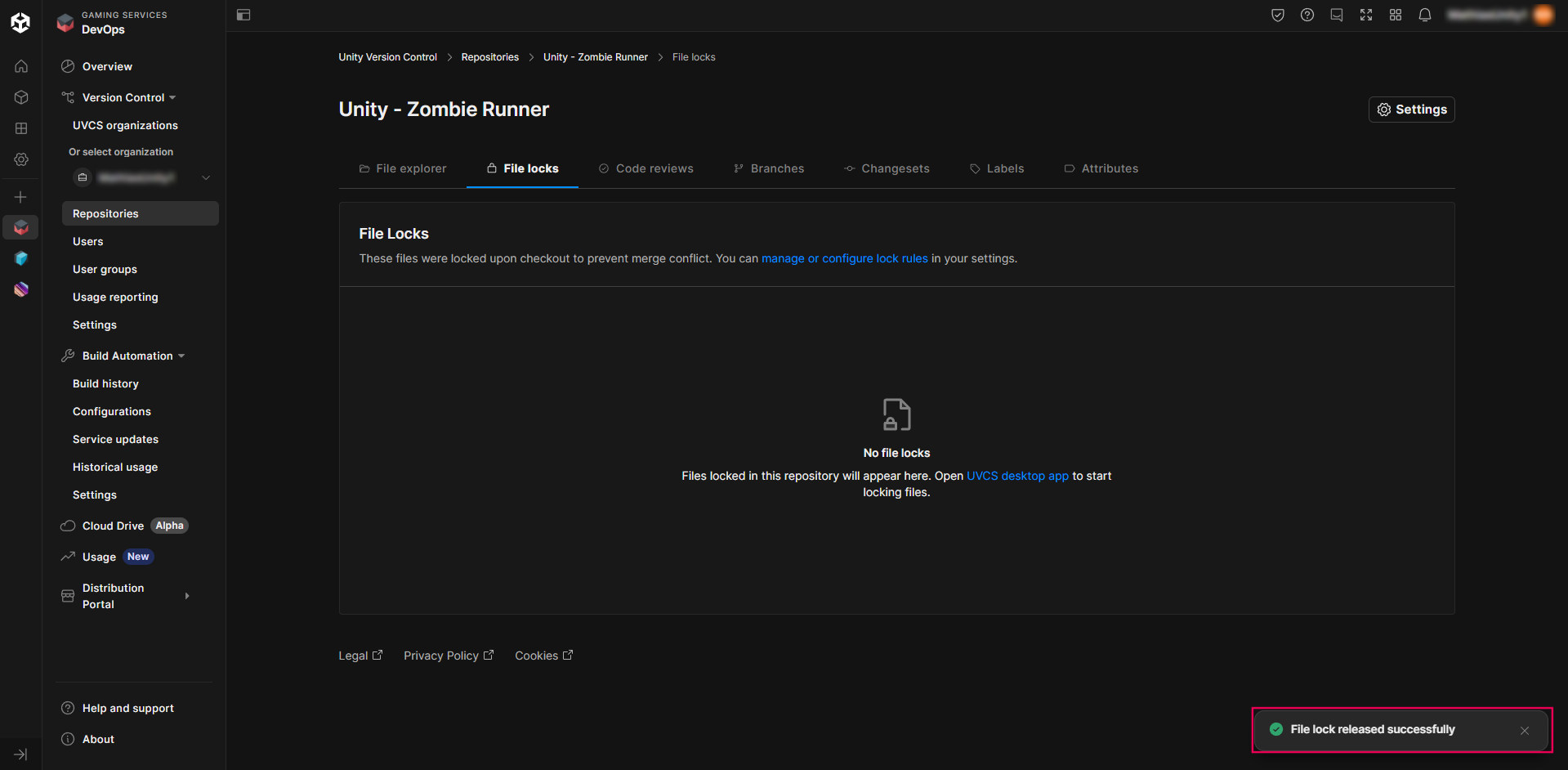Toggle the sidebar panel icon
The height and width of the screenshot is (770, 1568).
coord(243,15)
